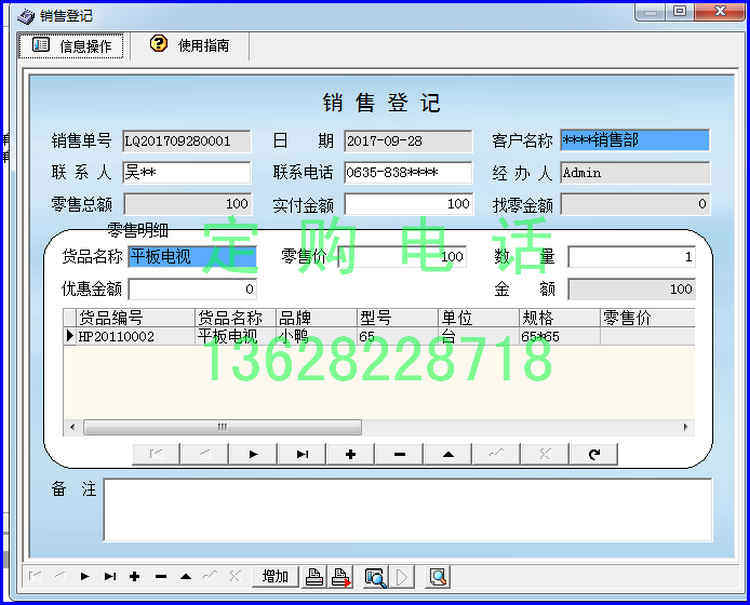Click the 联系电话 input field
Image resolution: width=750 pixels, height=605 pixels.
(408, 172)
